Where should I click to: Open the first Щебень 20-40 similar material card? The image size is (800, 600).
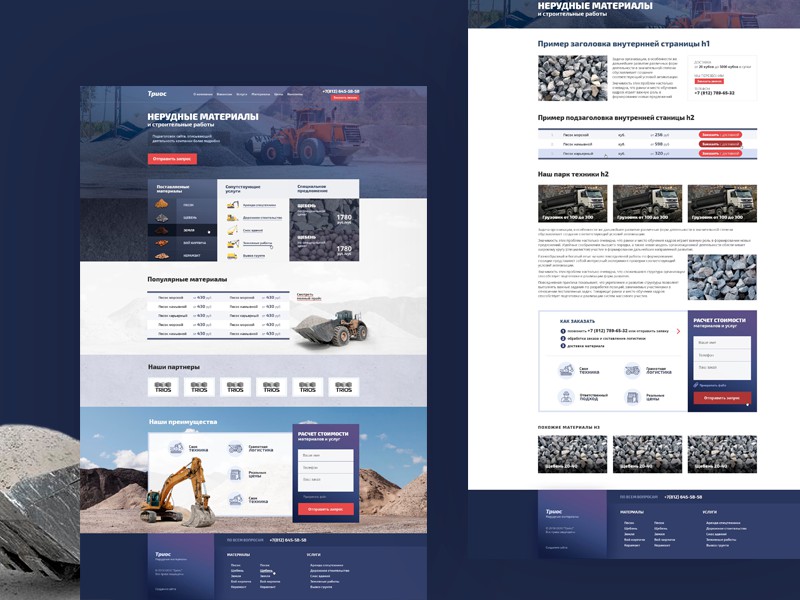pos(572,454)
